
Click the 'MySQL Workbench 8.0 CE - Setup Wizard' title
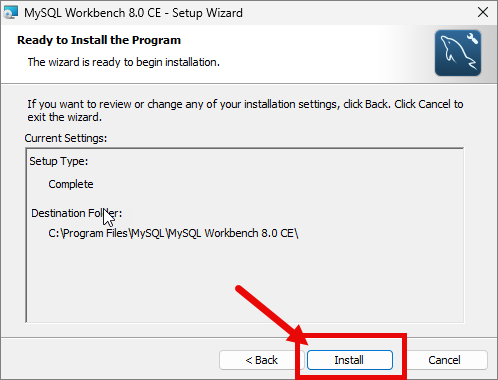[x=133, y=13]
